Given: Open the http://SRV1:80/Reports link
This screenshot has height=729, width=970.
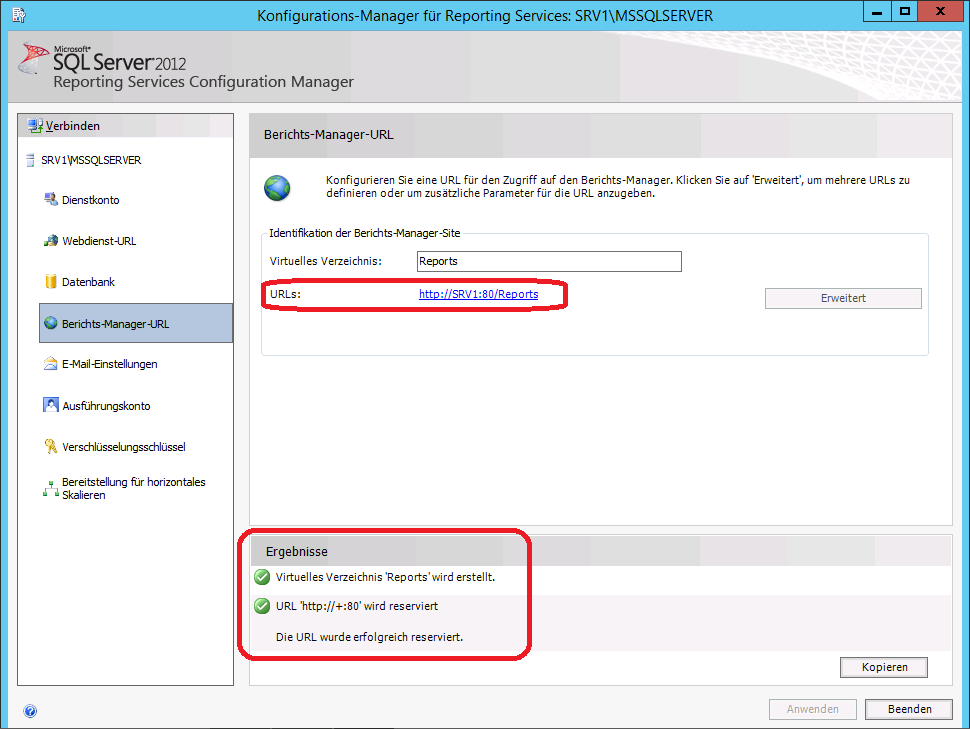Looking at the screenshot, I should coord(478,294).
